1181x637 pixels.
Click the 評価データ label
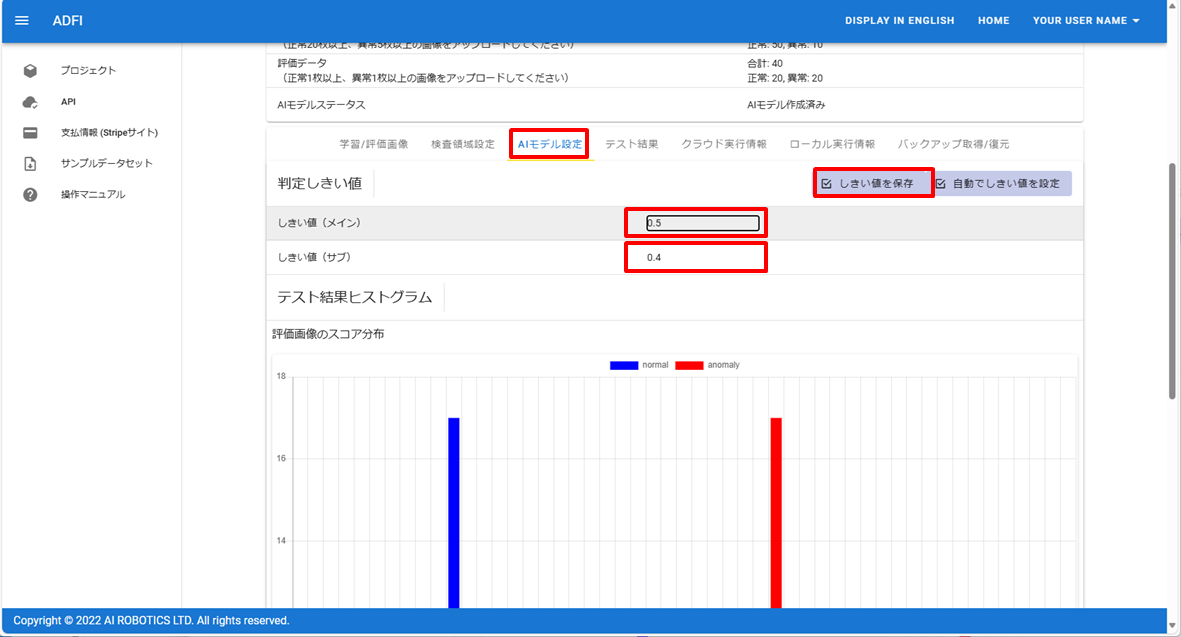(302, 63)
